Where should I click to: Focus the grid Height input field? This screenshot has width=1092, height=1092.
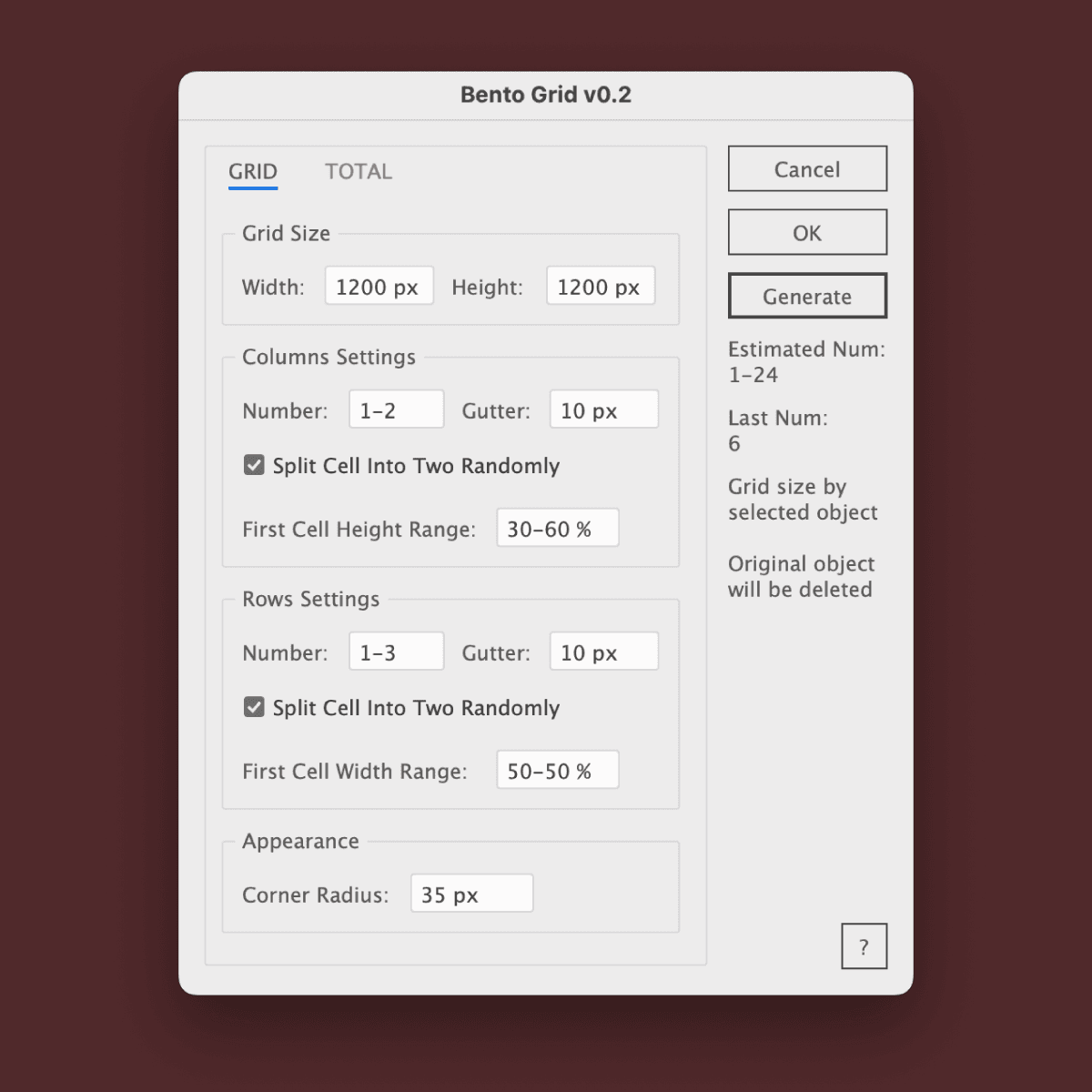(600, 287)
